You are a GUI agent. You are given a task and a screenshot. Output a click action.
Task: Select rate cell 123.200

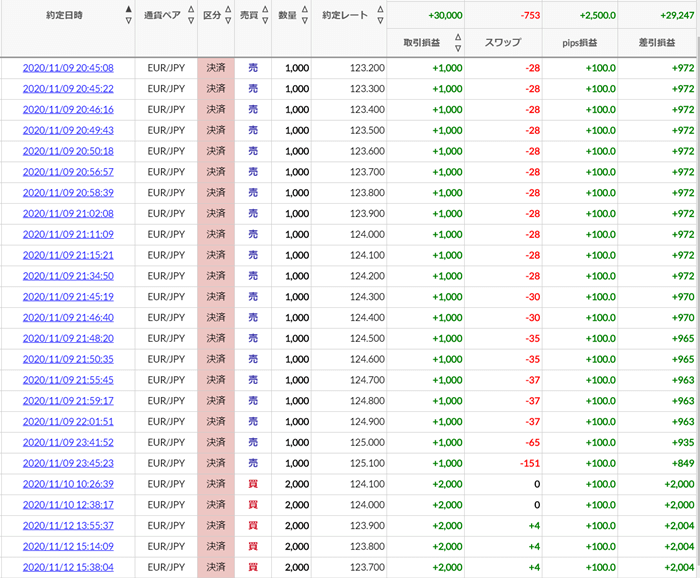click(x=367, y=68)
